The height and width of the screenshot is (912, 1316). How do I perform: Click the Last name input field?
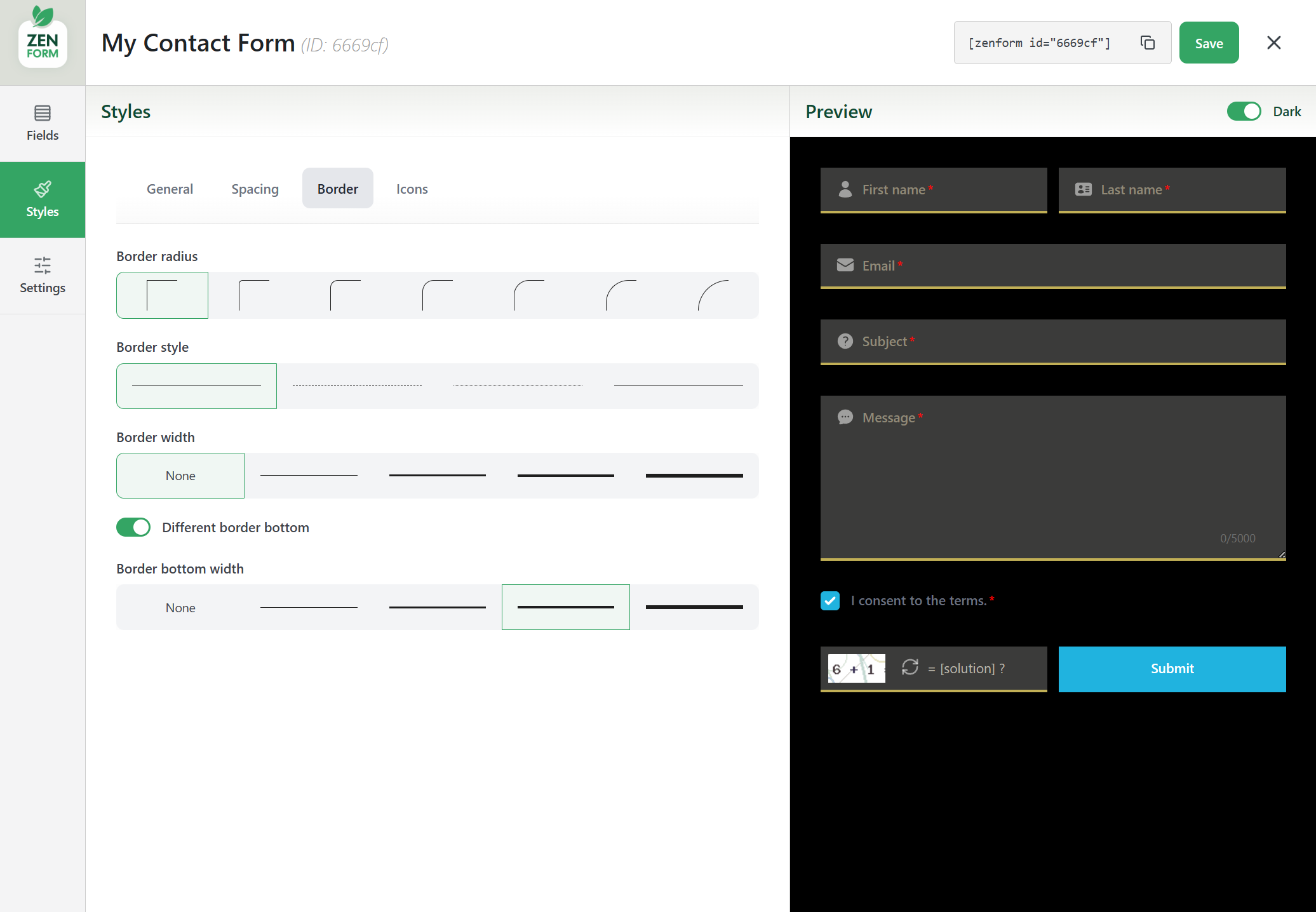(x=1172, y=190)
